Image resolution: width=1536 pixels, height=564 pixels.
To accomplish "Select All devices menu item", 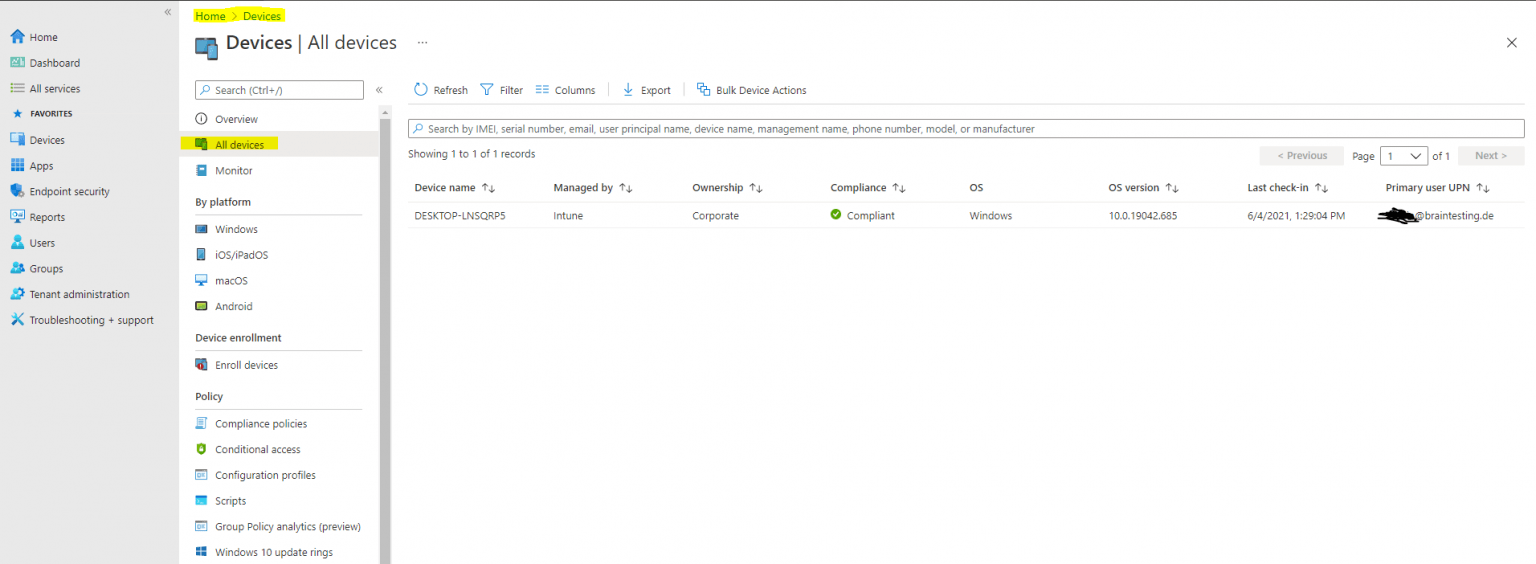I will tap(280, 145).
